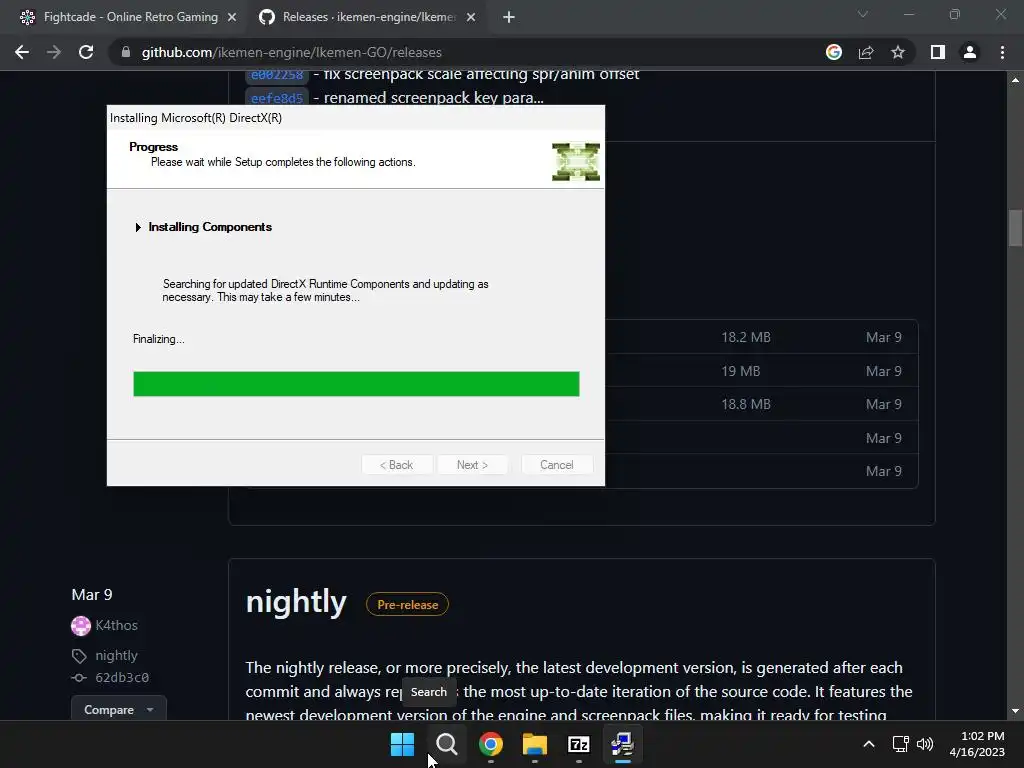
Task: Click the padlock site info icon
Action: pos(125,52)
